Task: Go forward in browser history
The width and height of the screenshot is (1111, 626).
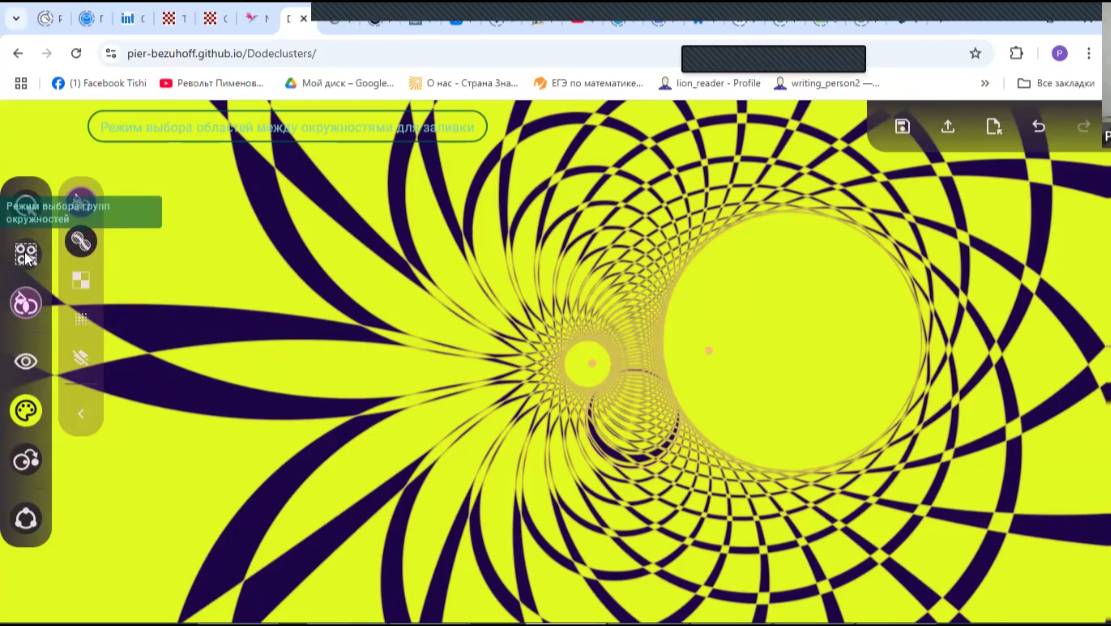Action: [47, 53]
